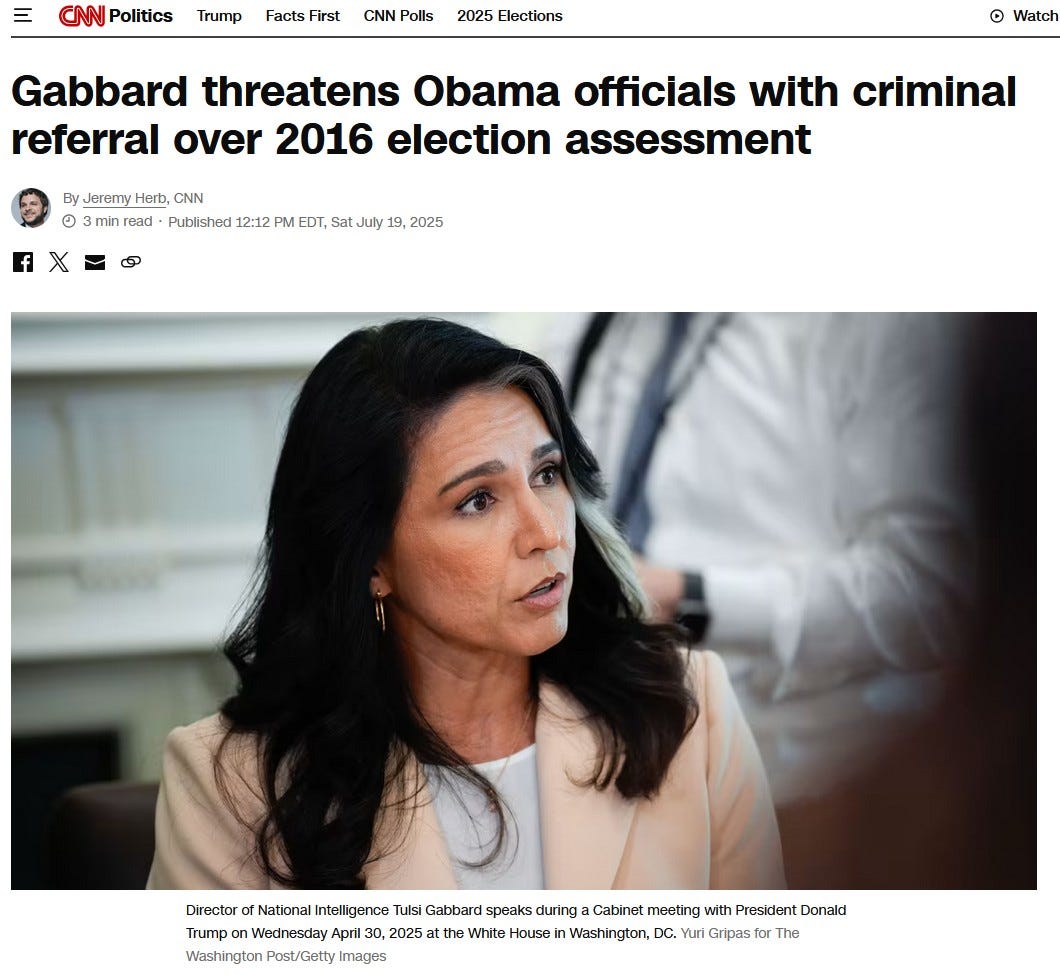Click Jeremy Herb's author avatar
The image size is (1060, 975).
pyautogui.click(x=31, y=208)
